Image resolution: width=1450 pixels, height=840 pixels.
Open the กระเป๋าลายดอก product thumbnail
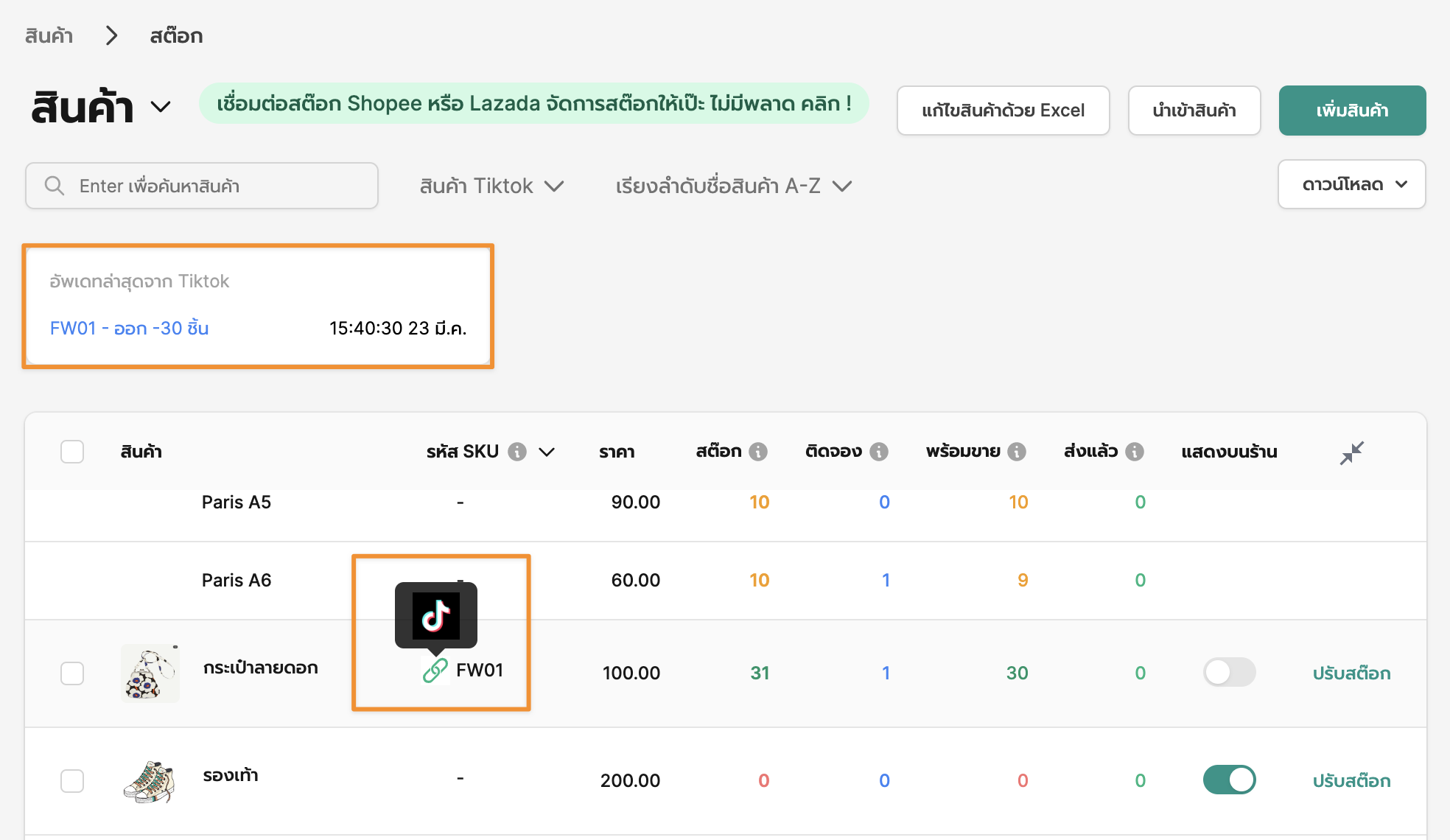click(150, 673)
